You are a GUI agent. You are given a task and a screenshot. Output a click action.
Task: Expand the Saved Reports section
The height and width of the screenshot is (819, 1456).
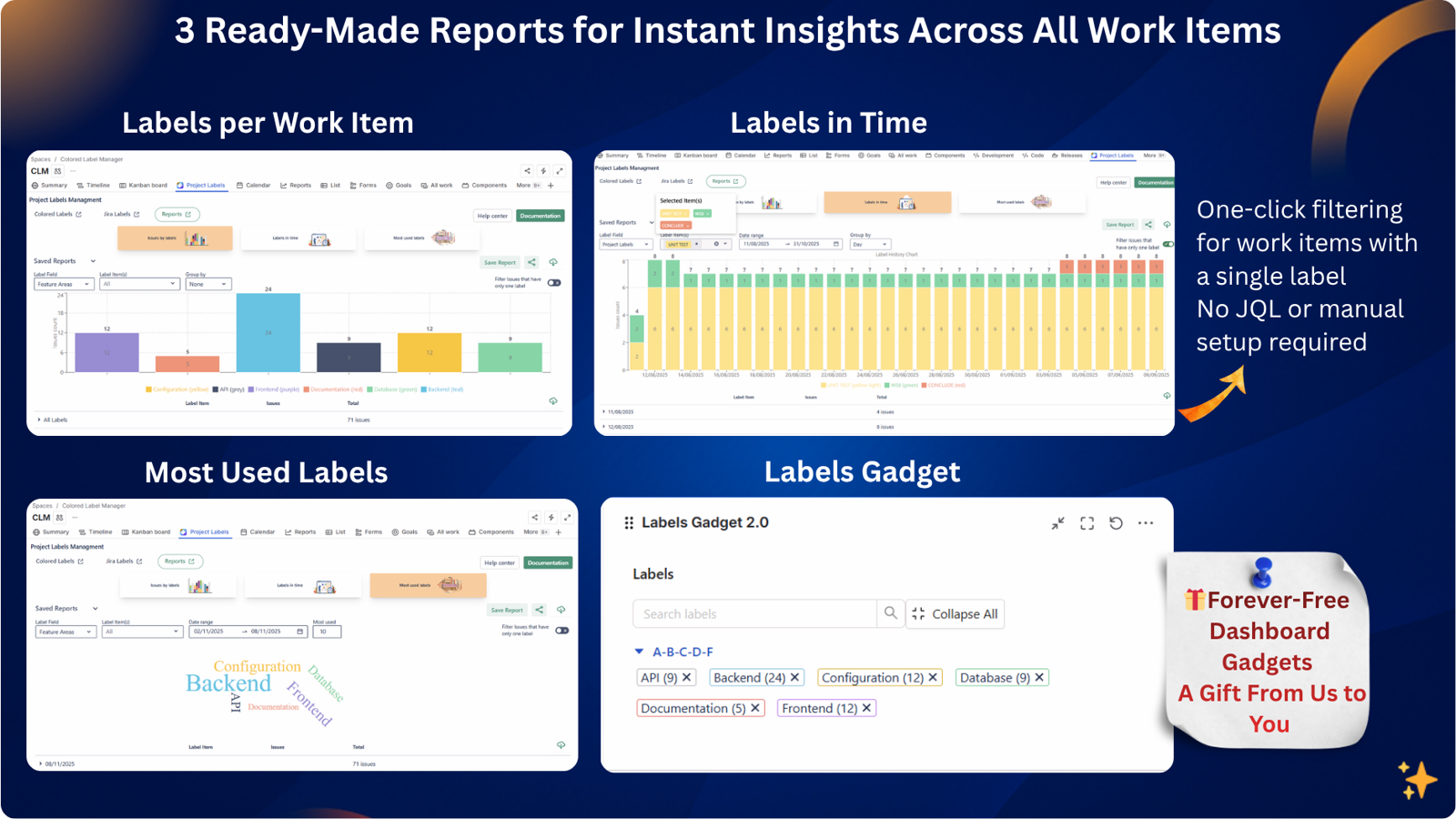(93, 261)
